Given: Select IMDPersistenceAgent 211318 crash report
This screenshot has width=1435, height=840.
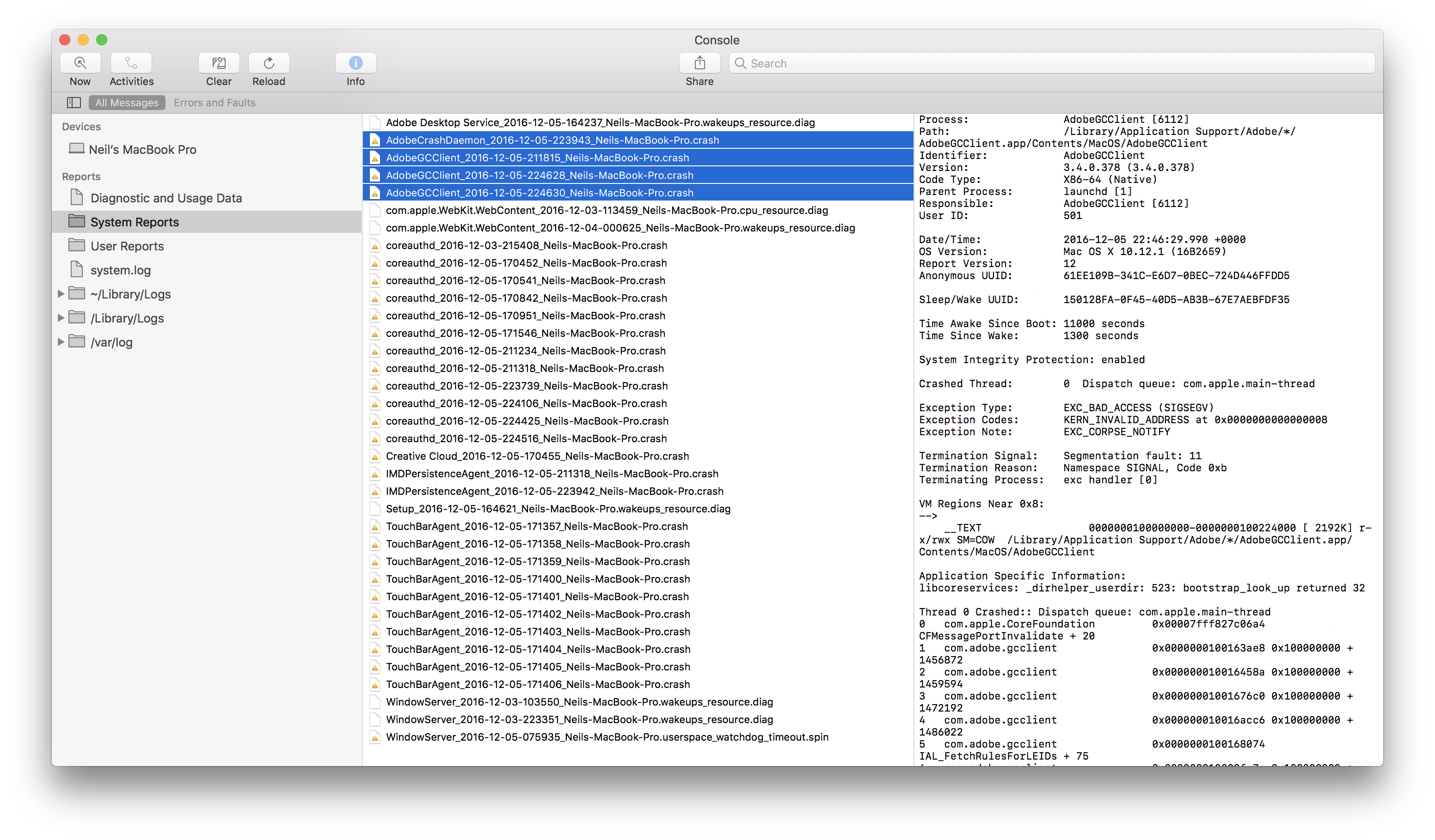Looking at the screenshot, I should (x=638, y=474).
